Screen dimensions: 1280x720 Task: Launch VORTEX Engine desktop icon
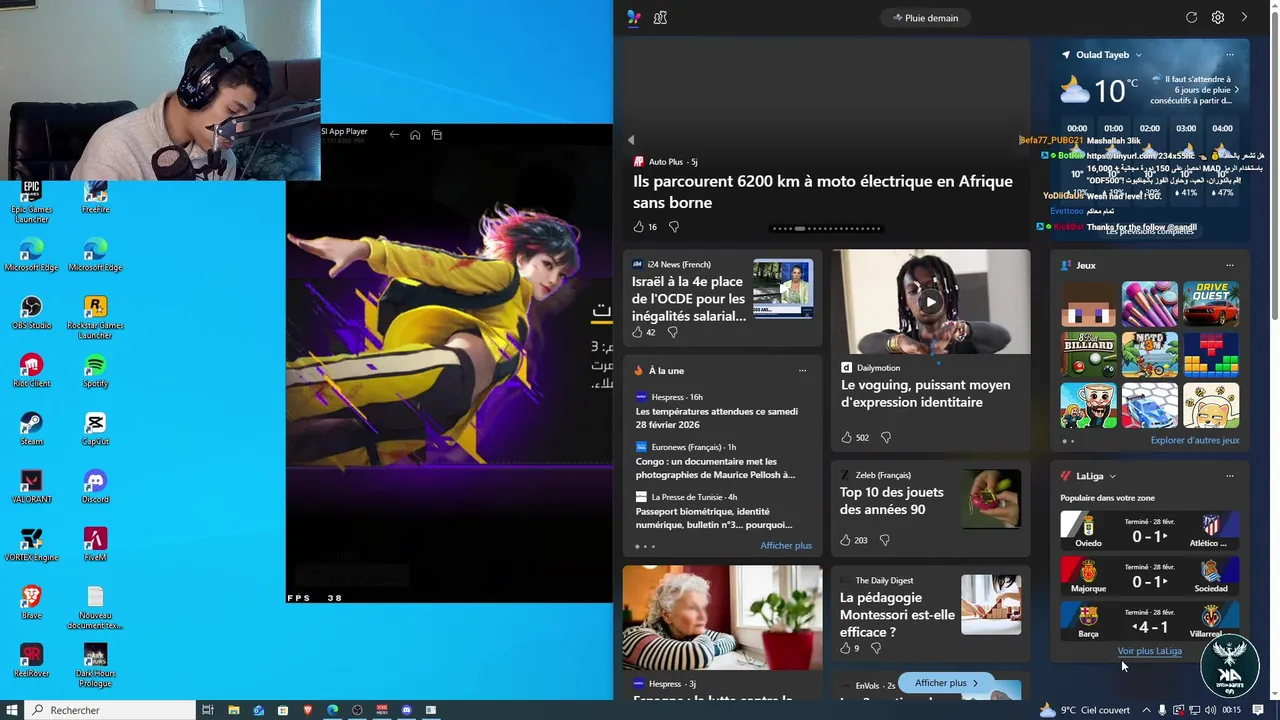tap(31, 544)
